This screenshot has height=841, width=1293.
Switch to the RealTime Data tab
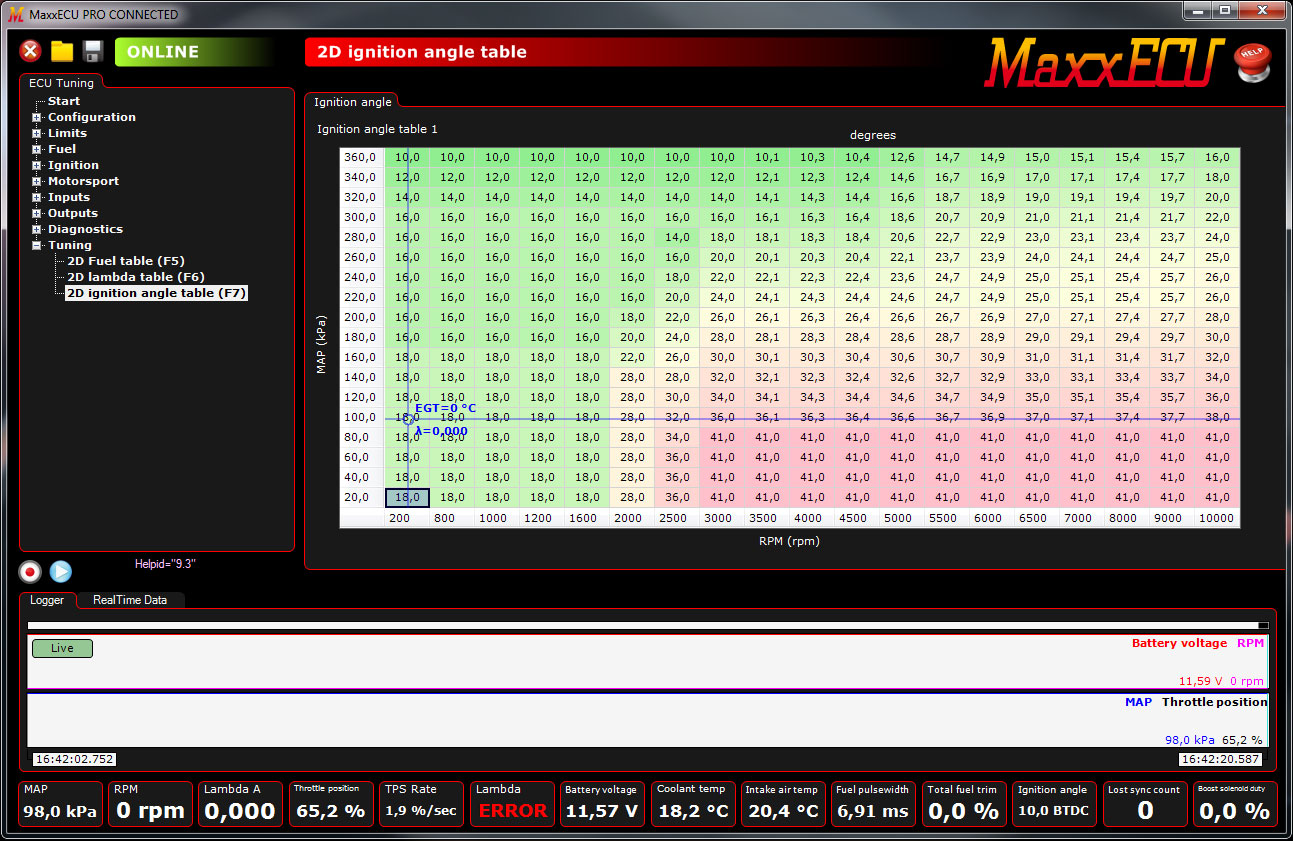point(128,600)
